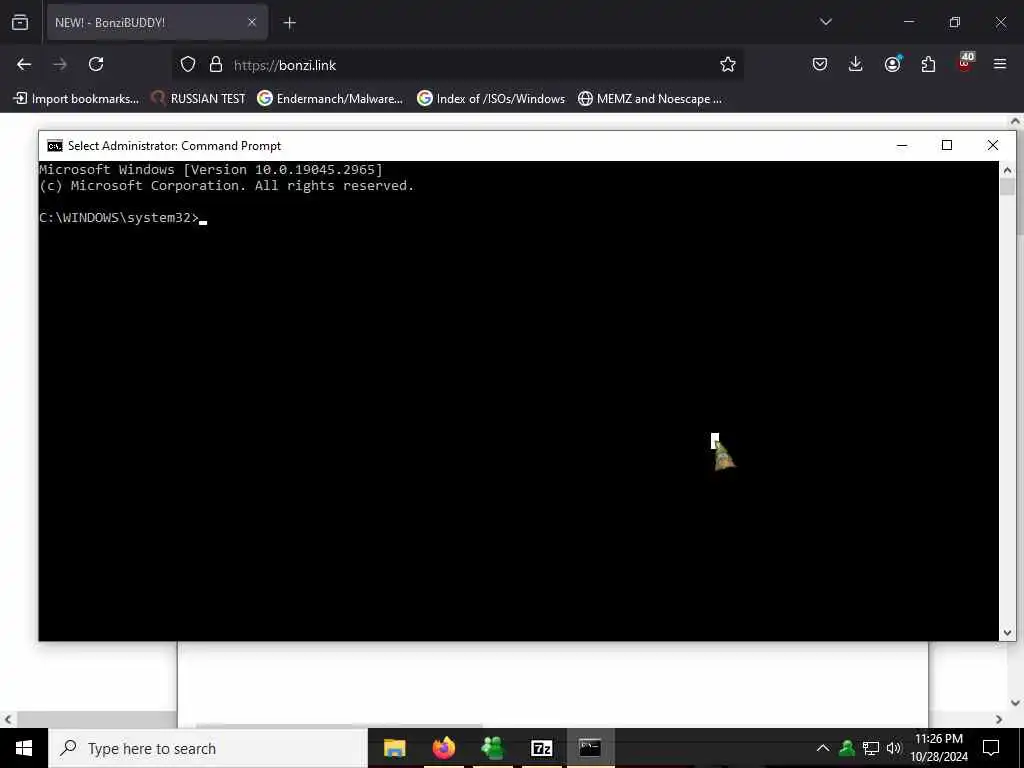Open green people app on taskbar
Viewport: 1024px width, 768px height.
pos(492,748)
